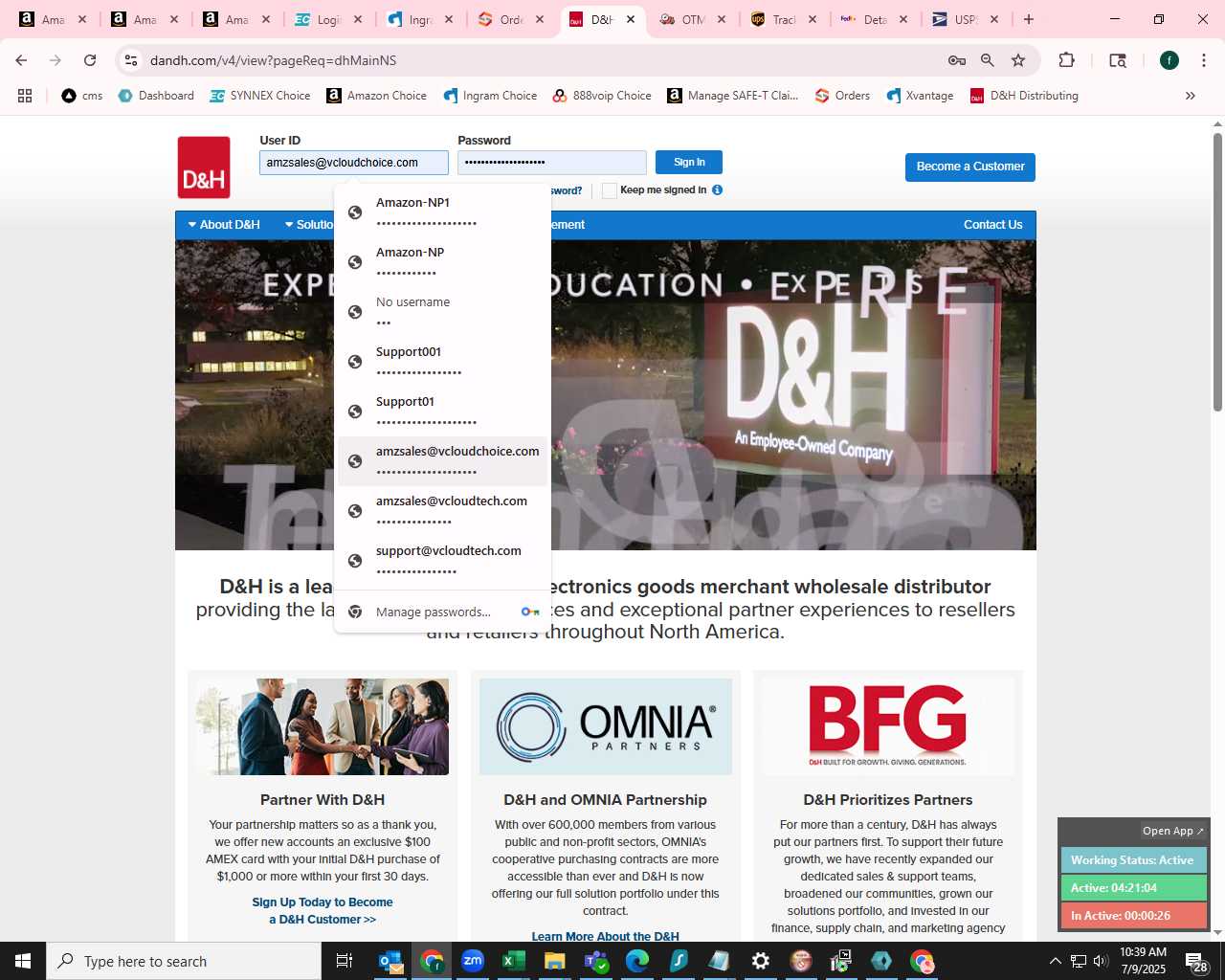Screen dimensions: 1225x980
Task: Open Zoom from the taskbar
Action: (473, 961)
